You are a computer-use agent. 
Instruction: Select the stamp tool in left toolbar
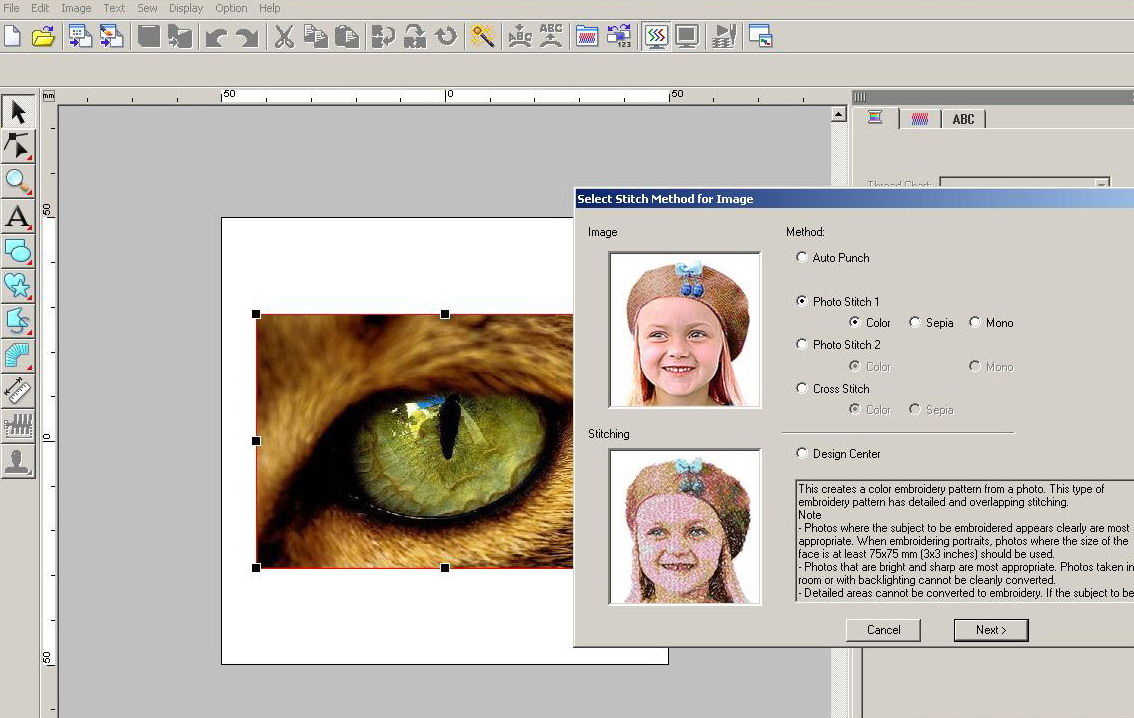[18, 460]
